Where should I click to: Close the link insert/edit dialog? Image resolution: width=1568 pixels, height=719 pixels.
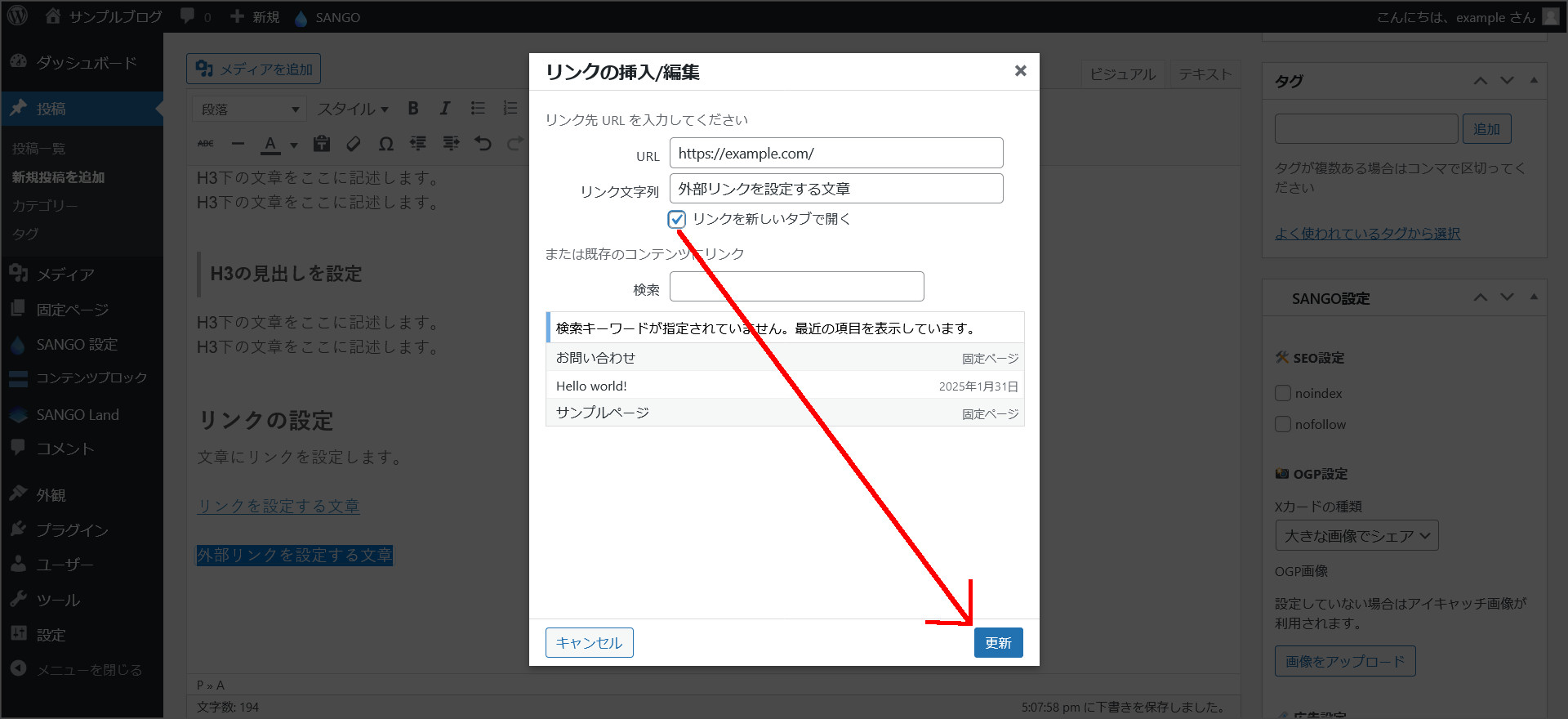click(x=1020, y=71)
